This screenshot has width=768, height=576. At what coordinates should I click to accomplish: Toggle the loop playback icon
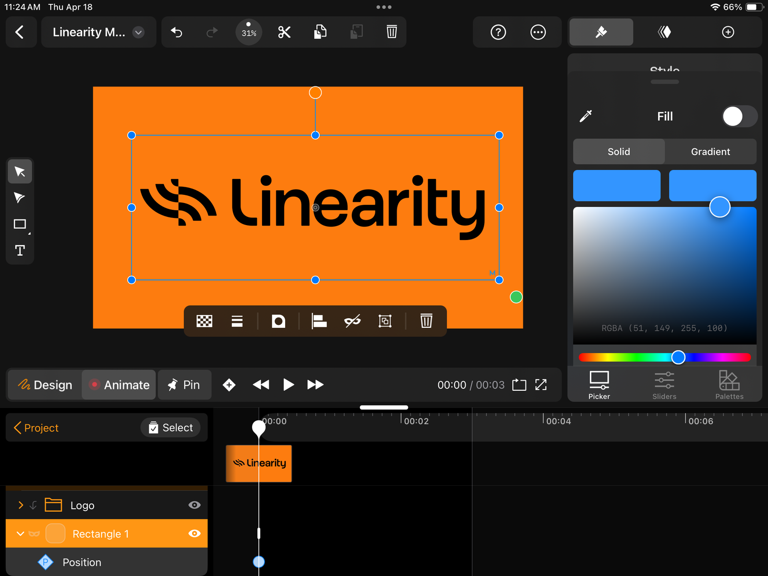[519, 385]
